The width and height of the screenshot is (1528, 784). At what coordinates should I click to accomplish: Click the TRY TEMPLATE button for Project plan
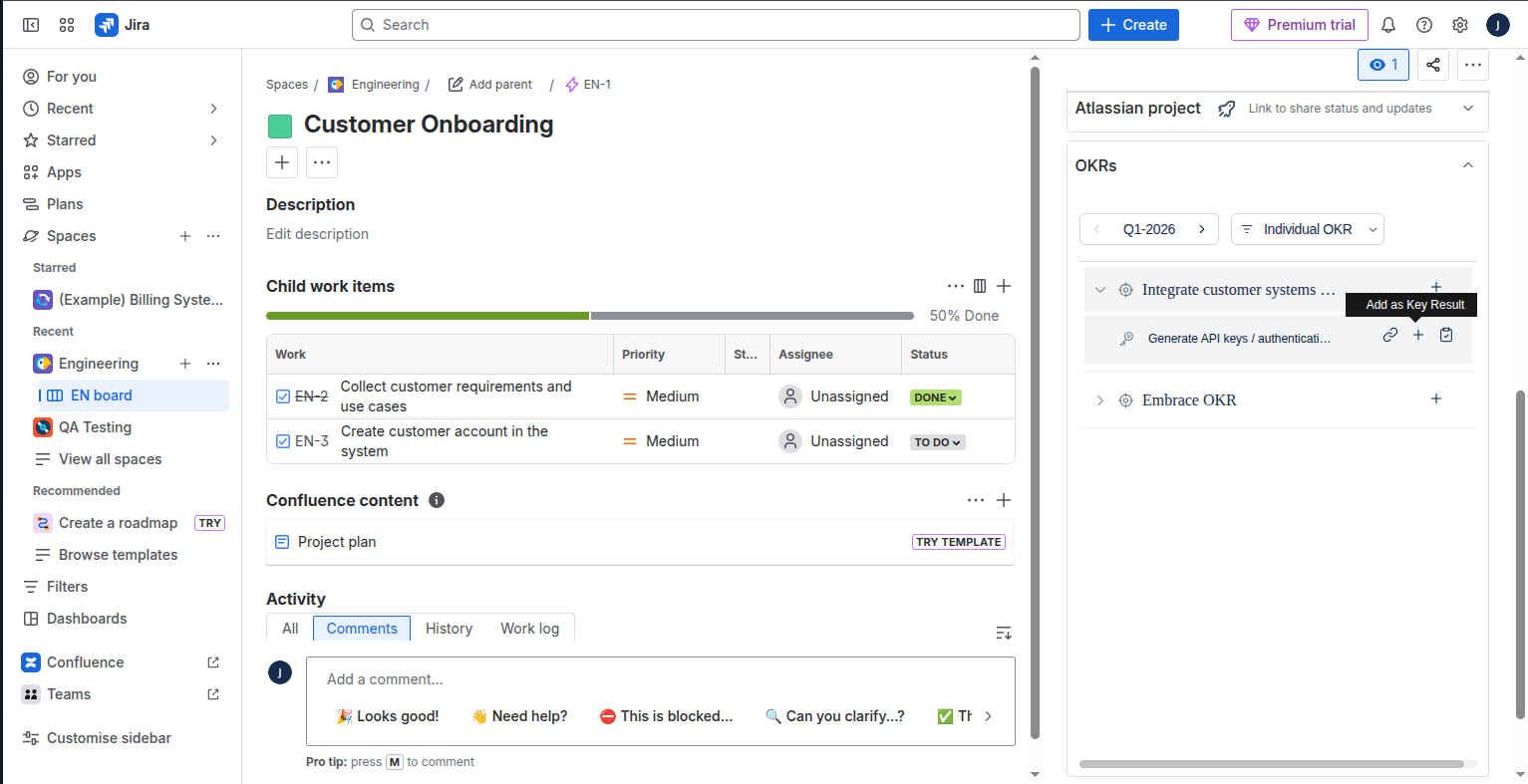pos(959,542)
